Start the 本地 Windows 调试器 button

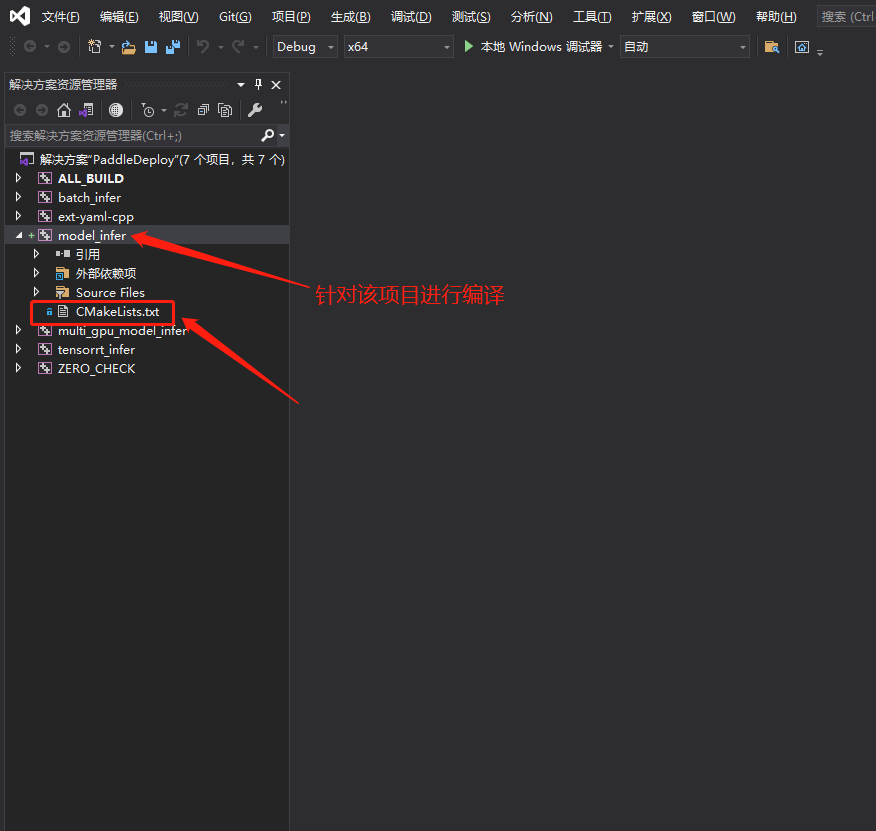coord(533,47)
